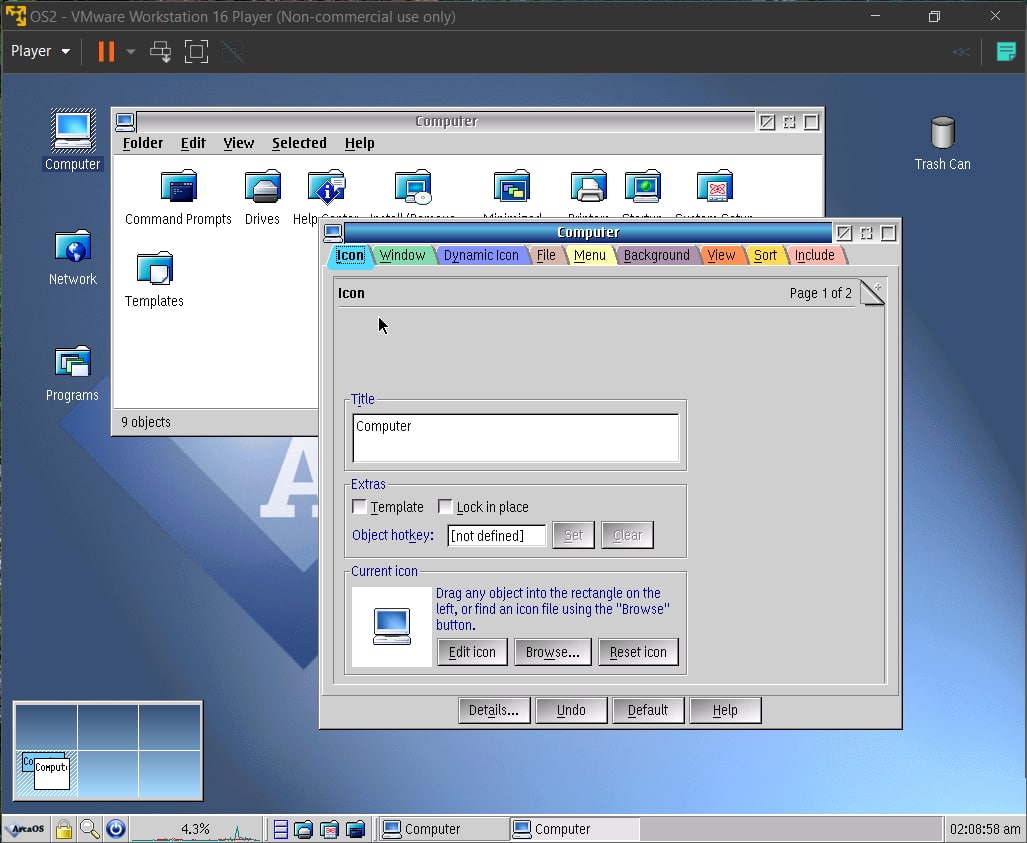
Task: Click the blue power shutdown icon
Action: [116, 829]
